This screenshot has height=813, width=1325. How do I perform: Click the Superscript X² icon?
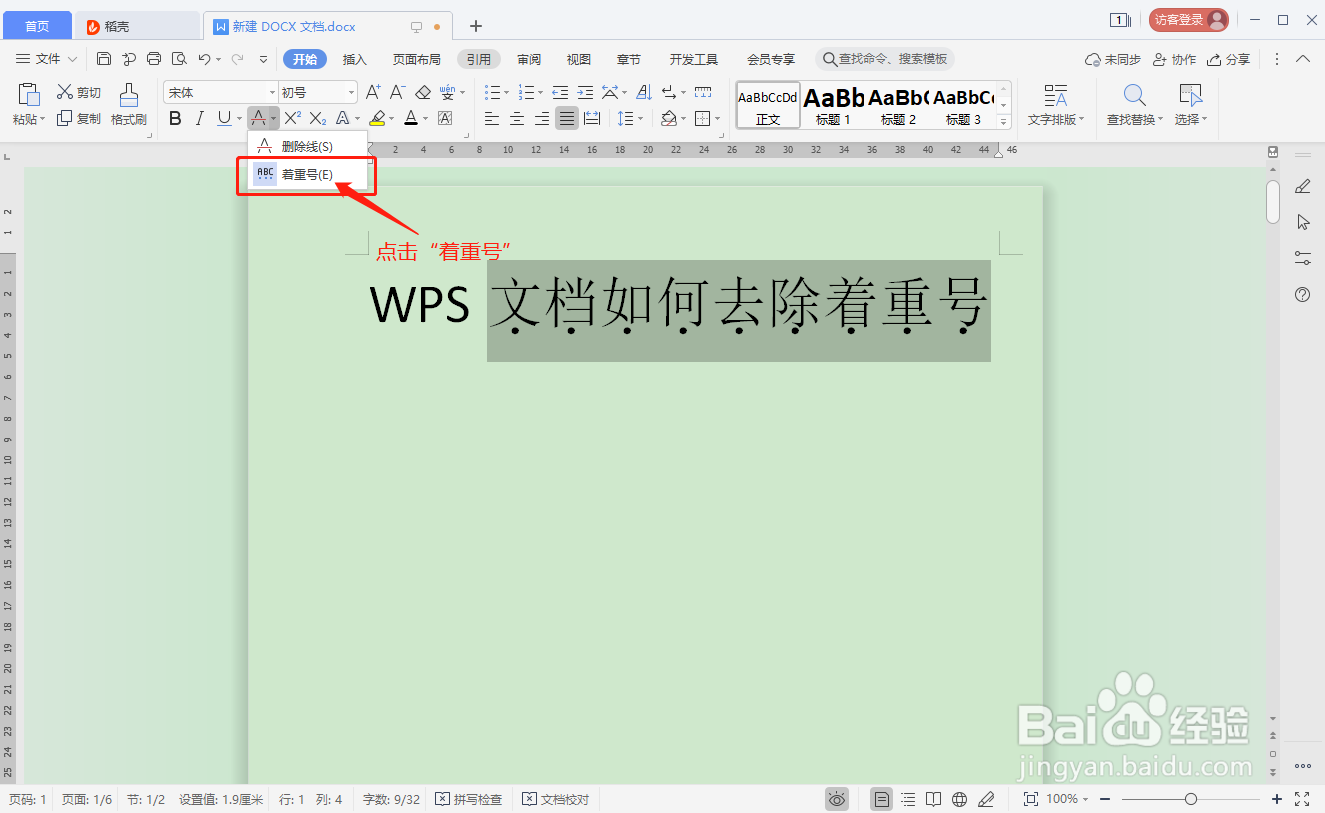point(293,119)
